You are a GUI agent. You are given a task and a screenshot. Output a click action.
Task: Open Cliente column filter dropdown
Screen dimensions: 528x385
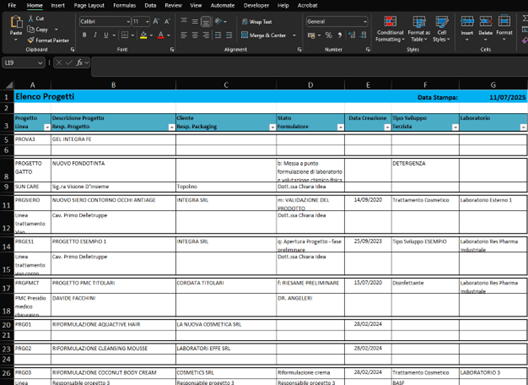point(273,127)
